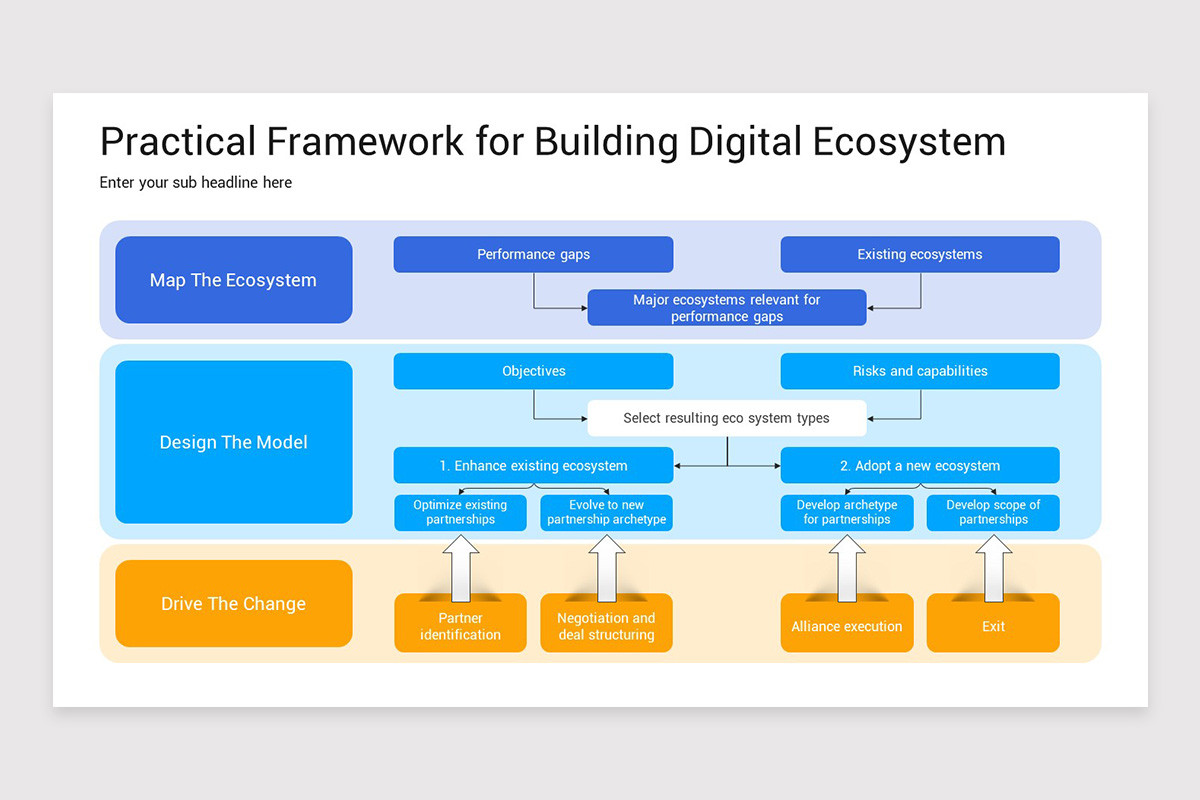Click Negotiation and deal structuring box

[606, 627]
